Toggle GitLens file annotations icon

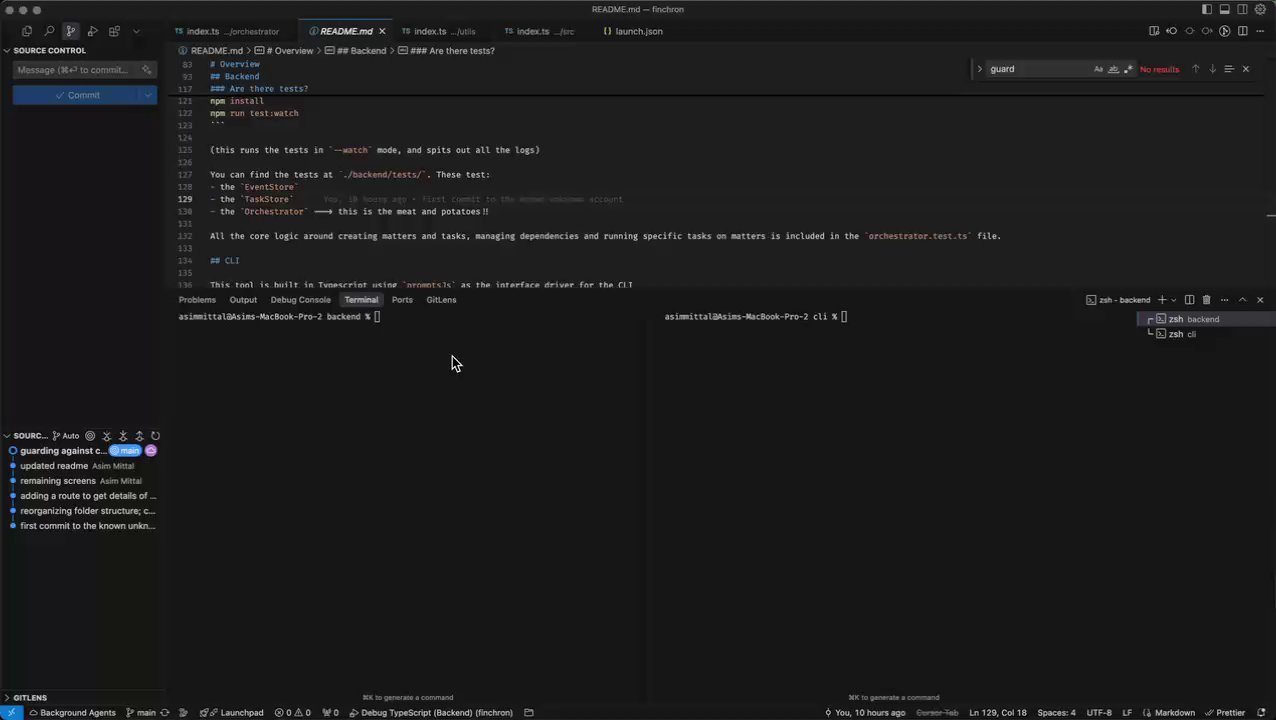click(x=1225, y=31)
